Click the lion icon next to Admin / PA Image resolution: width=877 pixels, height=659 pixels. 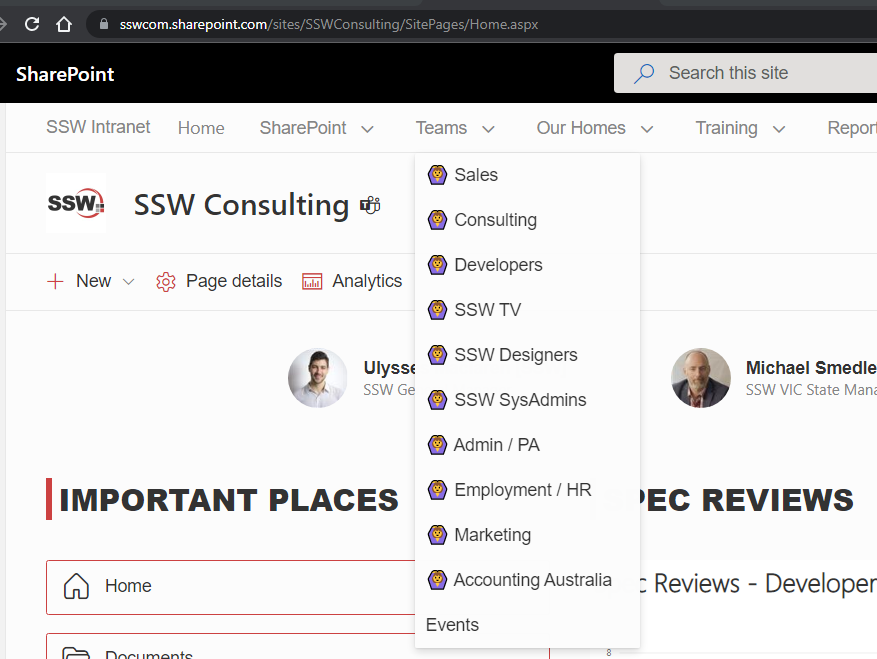pyautogui.click(x=437, y=445)
